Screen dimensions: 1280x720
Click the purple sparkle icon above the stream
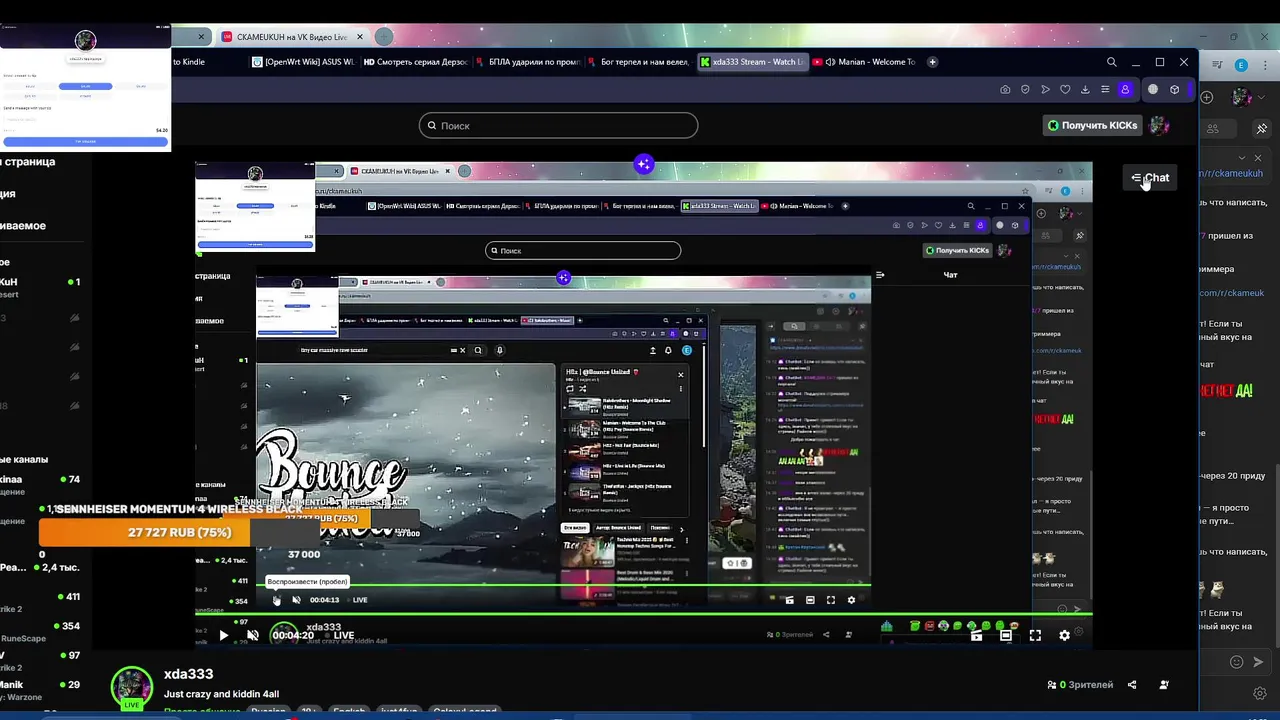(644, 164)
